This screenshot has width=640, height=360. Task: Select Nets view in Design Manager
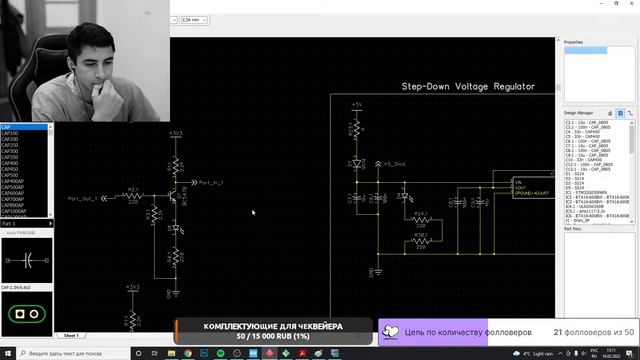click(x=631, y=113)
